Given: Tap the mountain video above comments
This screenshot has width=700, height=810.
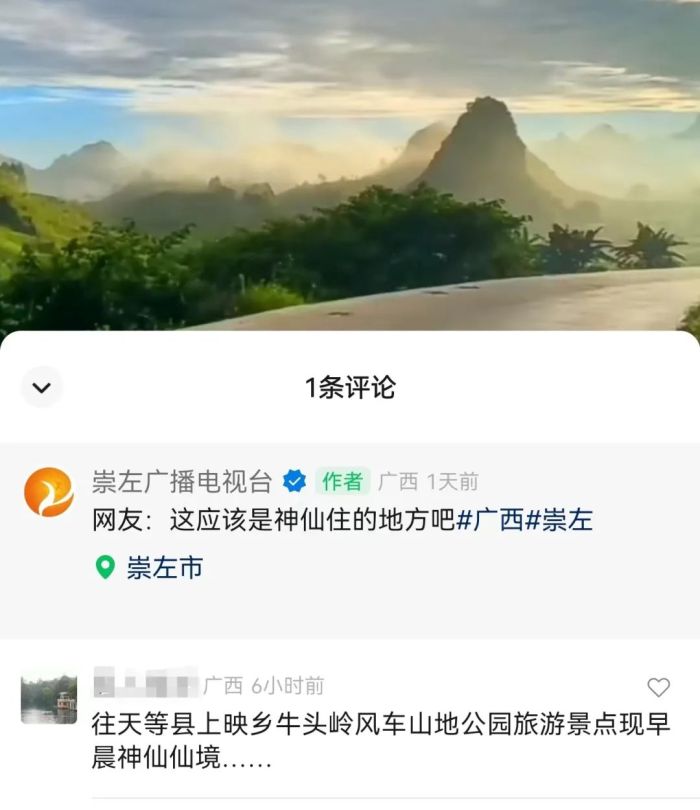Looking at the screenshot, I should coord(350,165).
